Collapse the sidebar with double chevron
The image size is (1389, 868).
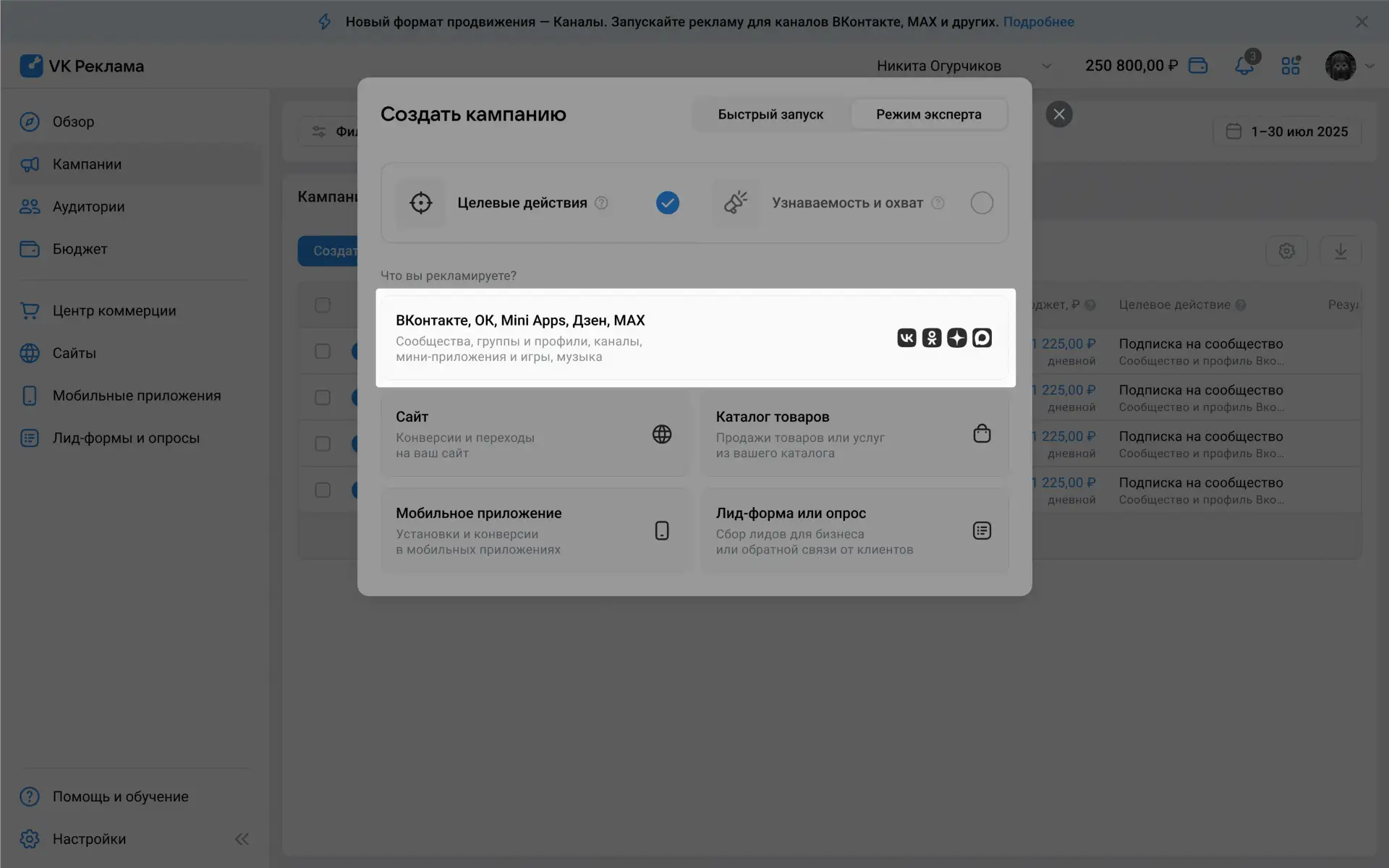coord(242,839)
